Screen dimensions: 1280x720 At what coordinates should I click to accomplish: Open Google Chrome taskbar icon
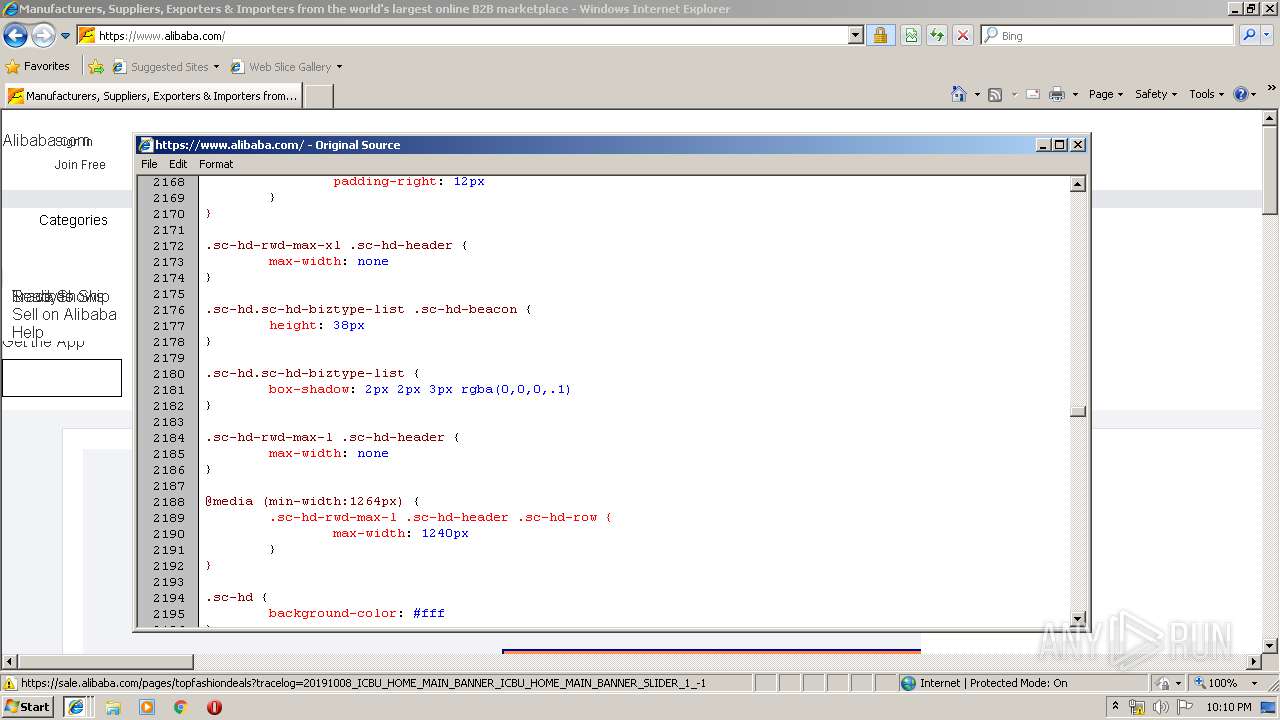[181, 707]
